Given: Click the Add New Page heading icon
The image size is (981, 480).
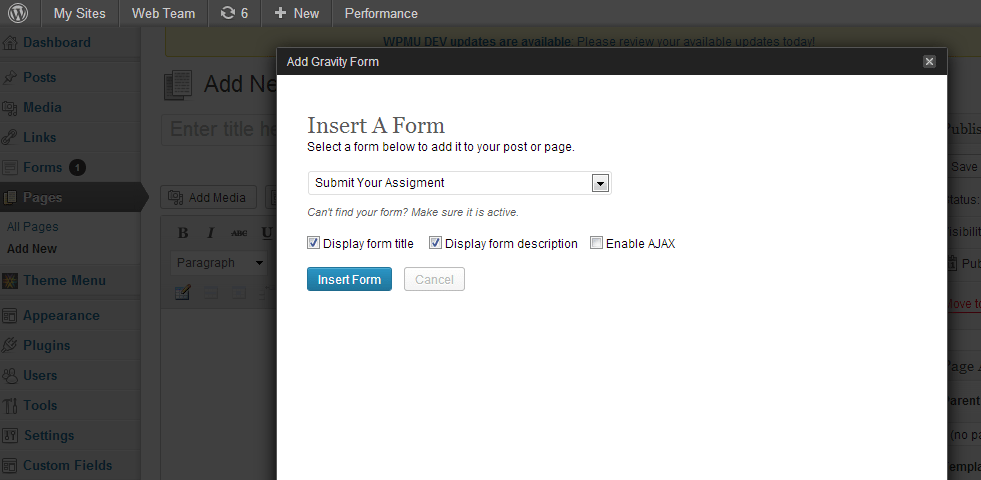Looking at the screenshot, I should [x=178, y=84].
